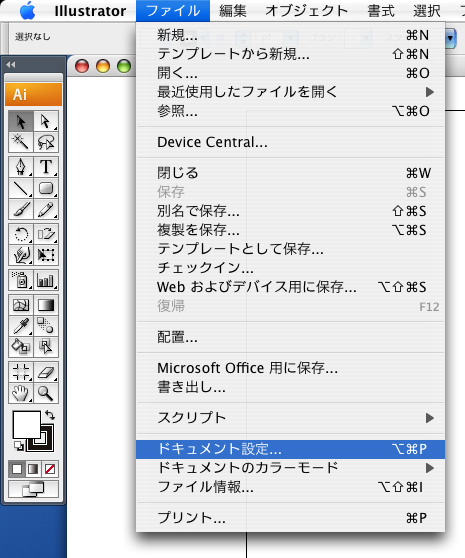The width and height of the screenshot is (465, 558).
Task: Select the Hand tool
Action: [x=21, y=393]
